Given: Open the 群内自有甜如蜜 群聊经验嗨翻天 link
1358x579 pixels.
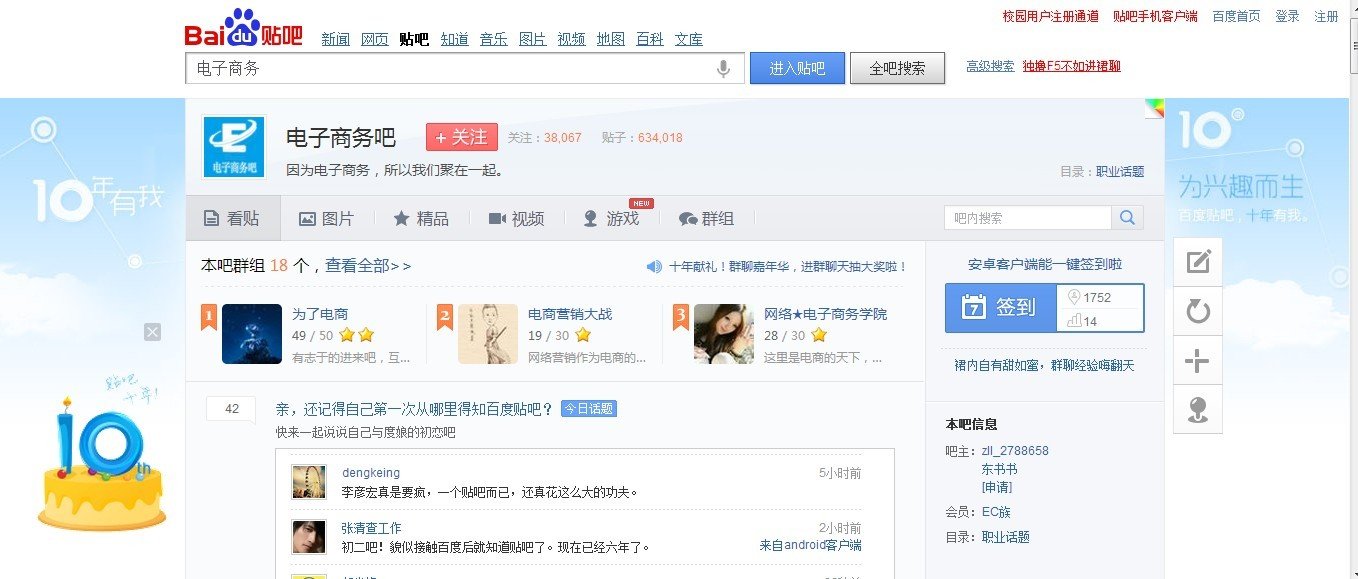Looking at the screenshot, I should [x=1045, y=366].
